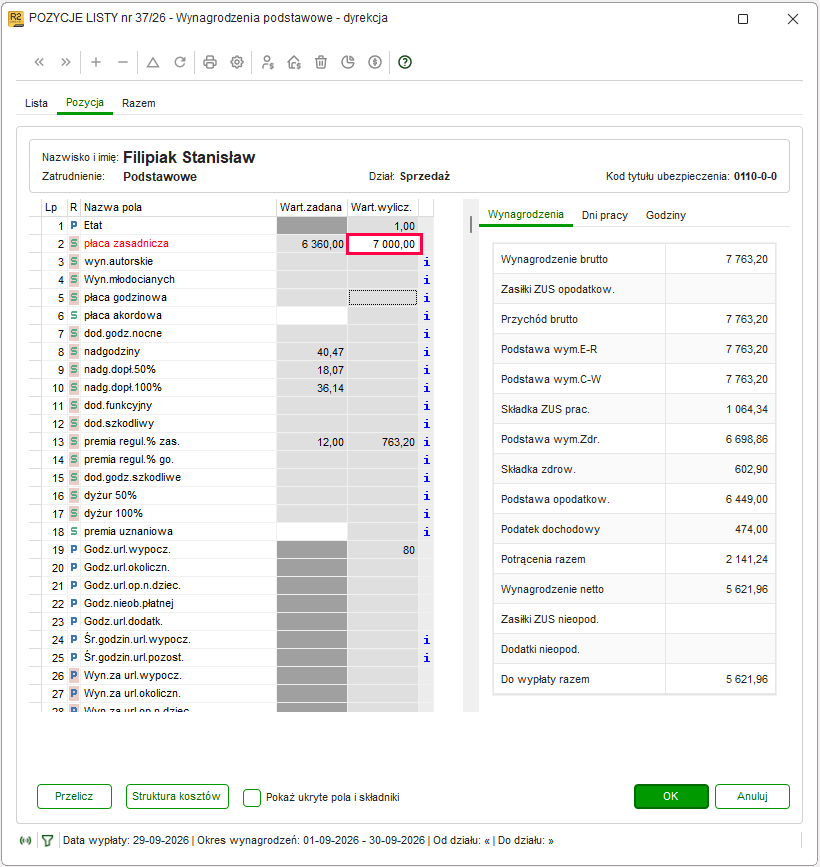Click info icon for Śr.godzin.url.wypocz. row
The image size is (820, 867).
(x=426, y=640)
